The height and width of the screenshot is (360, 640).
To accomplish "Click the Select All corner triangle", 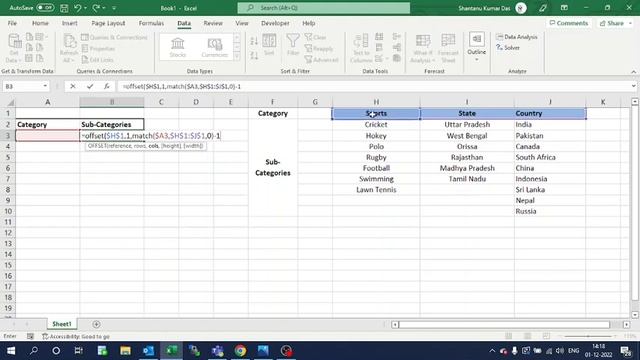I will point(10,102).
